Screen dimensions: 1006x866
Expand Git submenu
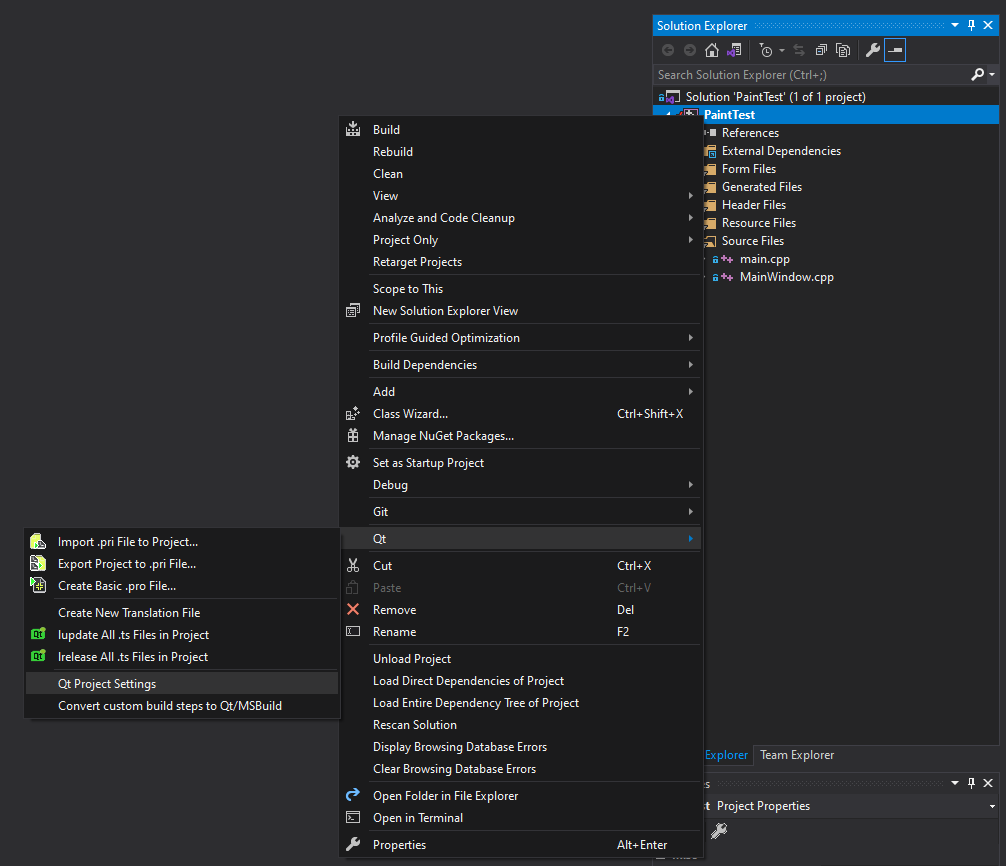[x=521, y=512]
